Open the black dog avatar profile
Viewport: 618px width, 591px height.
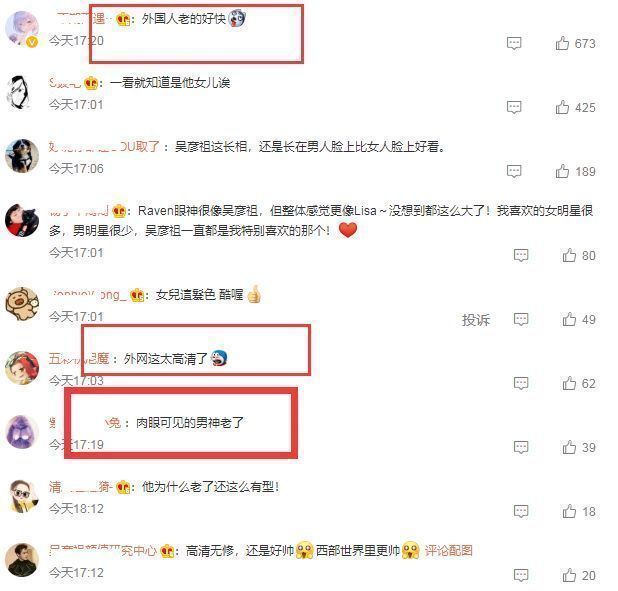point(22,156)
